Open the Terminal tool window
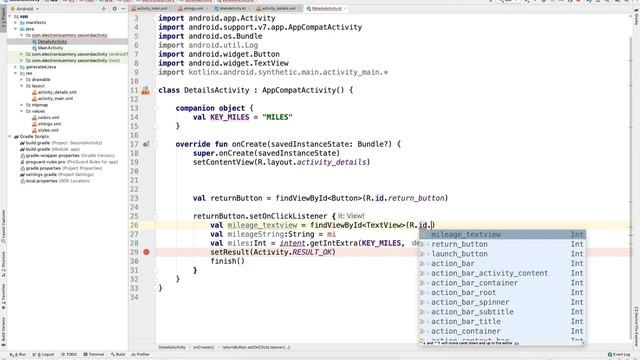The width and height of the screenshot is (640, 360). click(93, 354)
